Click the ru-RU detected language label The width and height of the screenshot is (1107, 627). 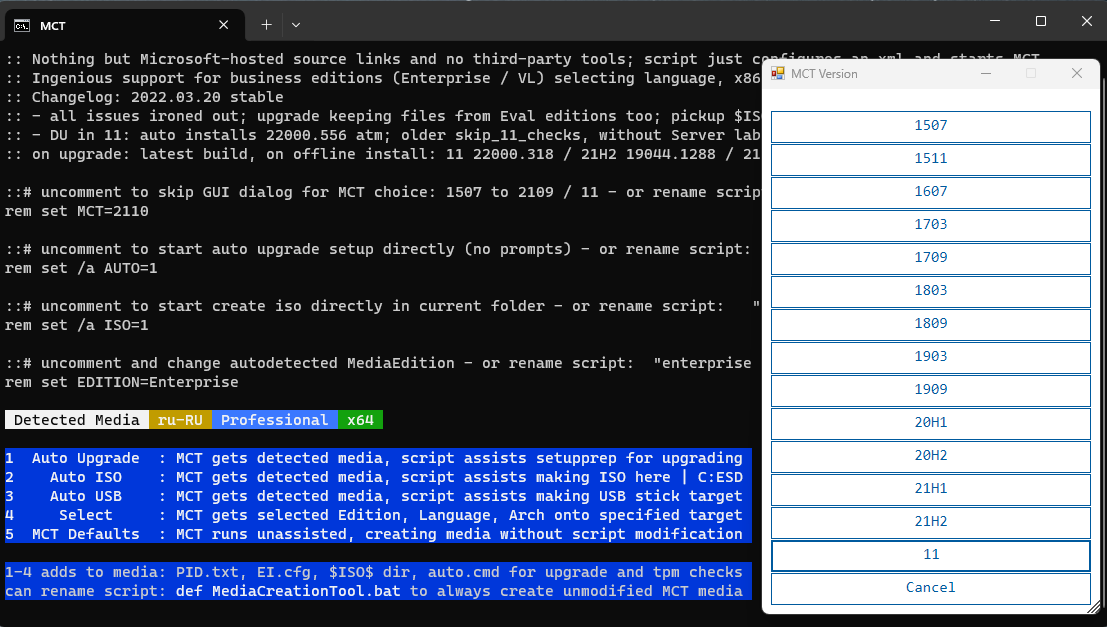[x=180, y=420]
